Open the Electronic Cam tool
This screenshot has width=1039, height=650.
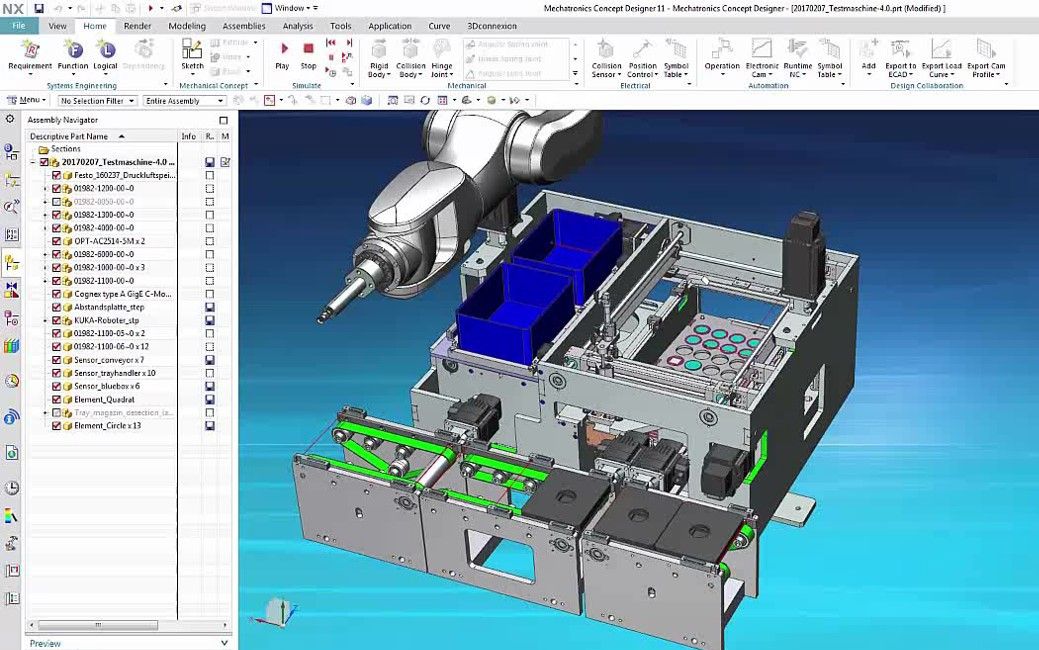(x=762, y=58)
